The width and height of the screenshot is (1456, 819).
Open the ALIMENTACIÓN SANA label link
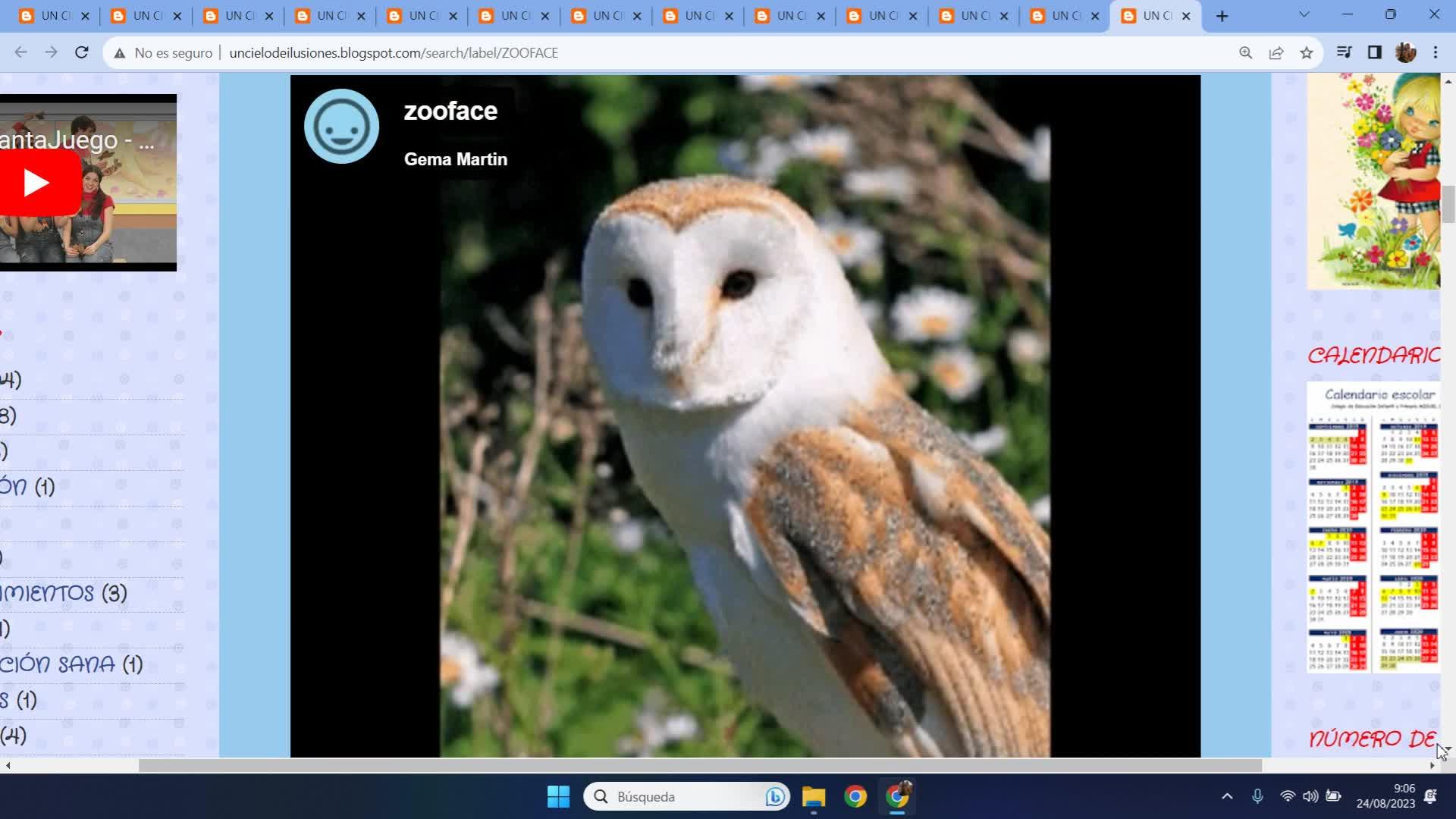click(58, 664)
